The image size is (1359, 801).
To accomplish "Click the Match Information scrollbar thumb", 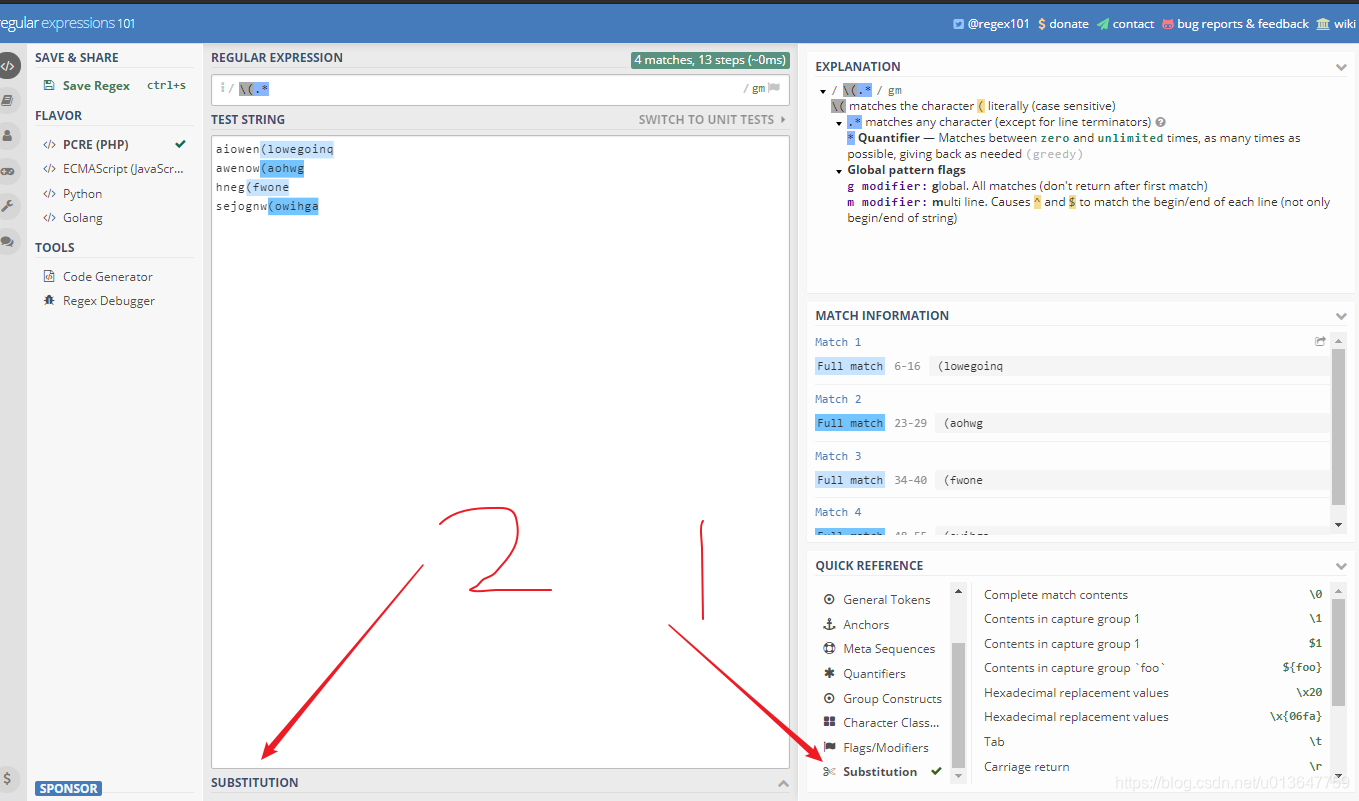I will 1338,426.
